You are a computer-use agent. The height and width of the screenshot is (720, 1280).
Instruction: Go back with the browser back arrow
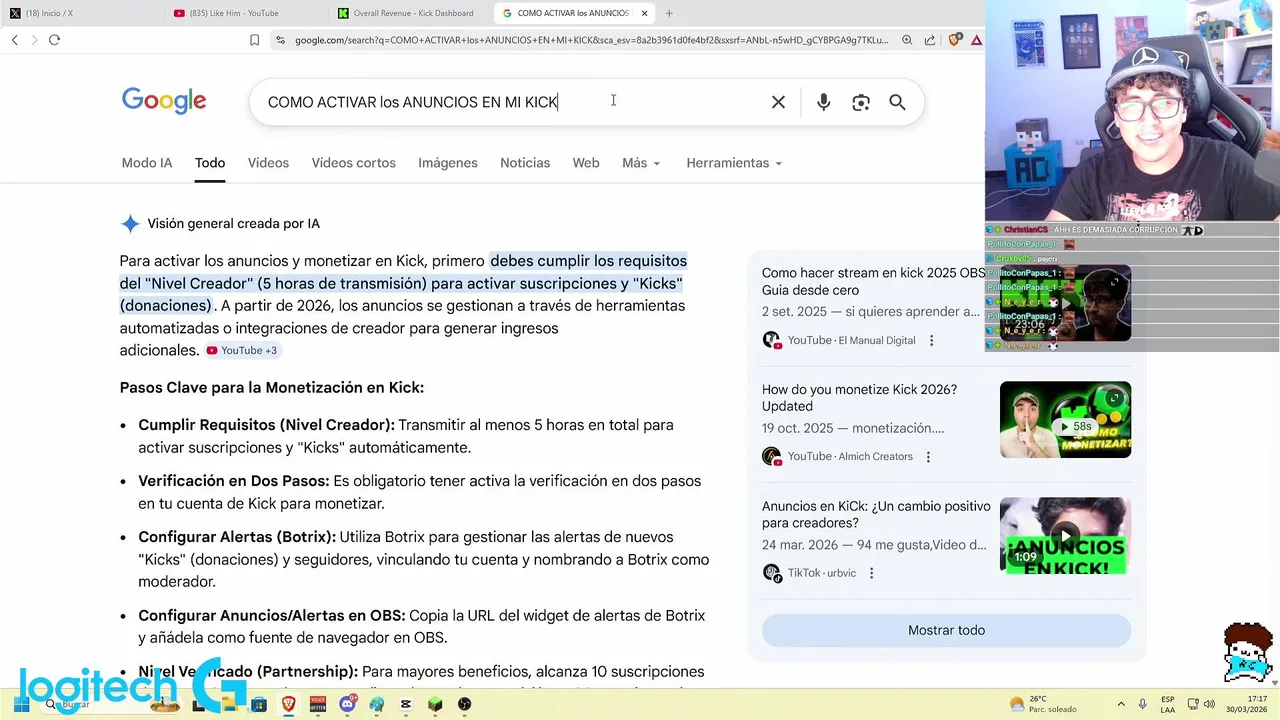click(14, 40)
